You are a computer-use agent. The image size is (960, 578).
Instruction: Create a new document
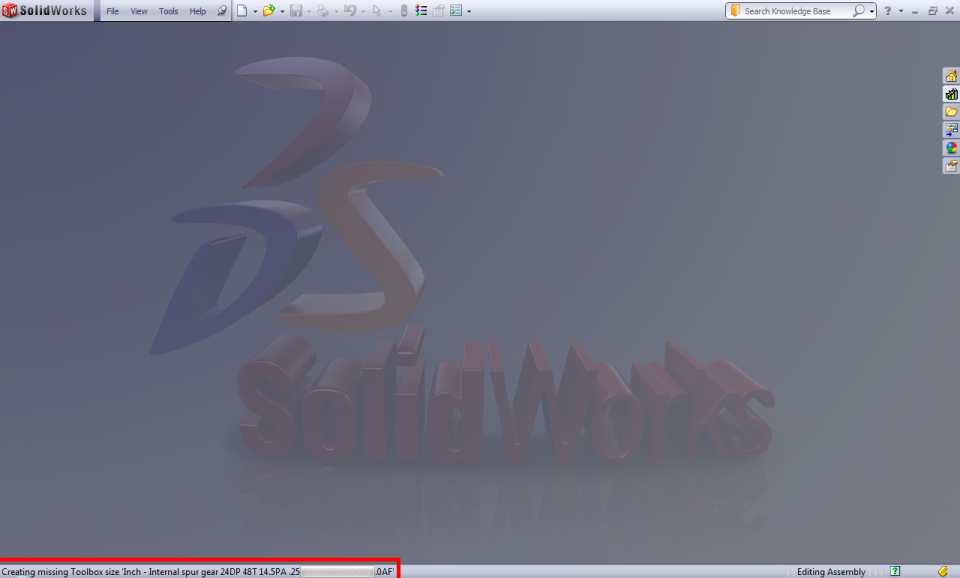coord(242,10)
